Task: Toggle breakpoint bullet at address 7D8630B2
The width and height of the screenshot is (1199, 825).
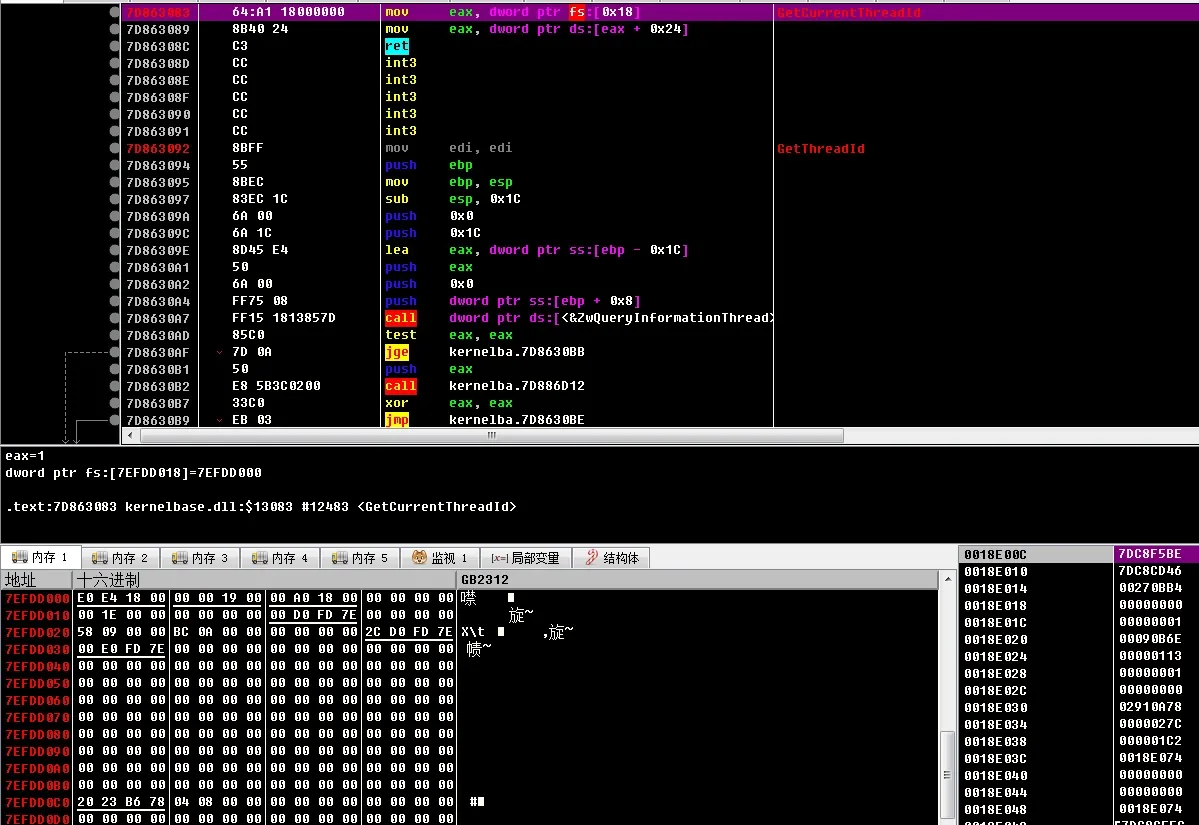Action: tap(115, 386)
